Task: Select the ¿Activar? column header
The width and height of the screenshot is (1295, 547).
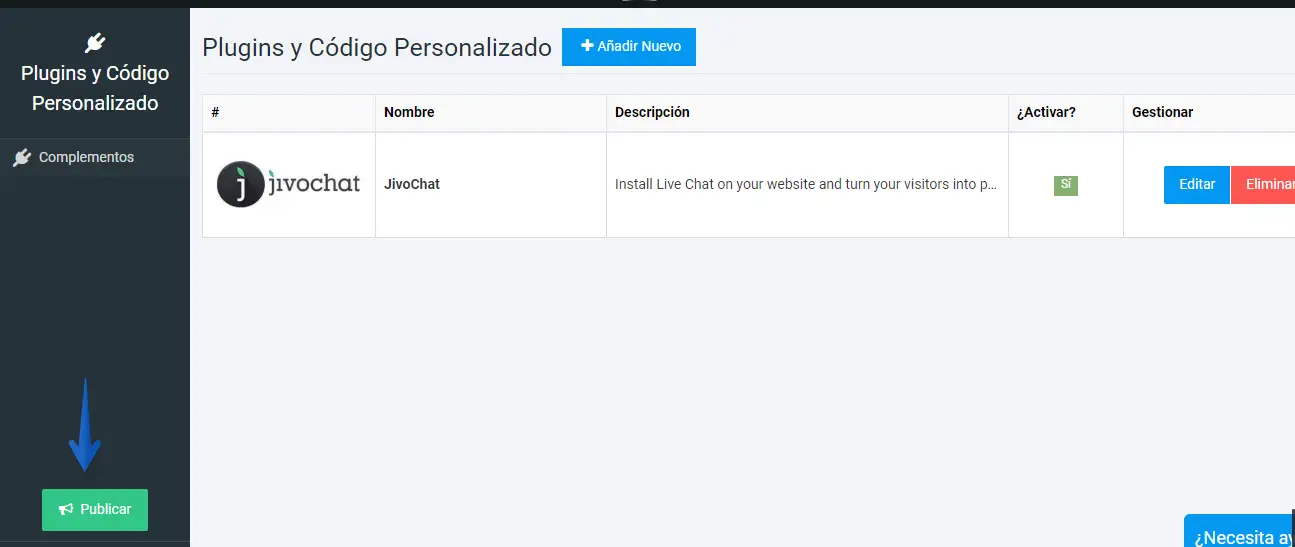Action: pyautogui.click(x=1046, y=113)
